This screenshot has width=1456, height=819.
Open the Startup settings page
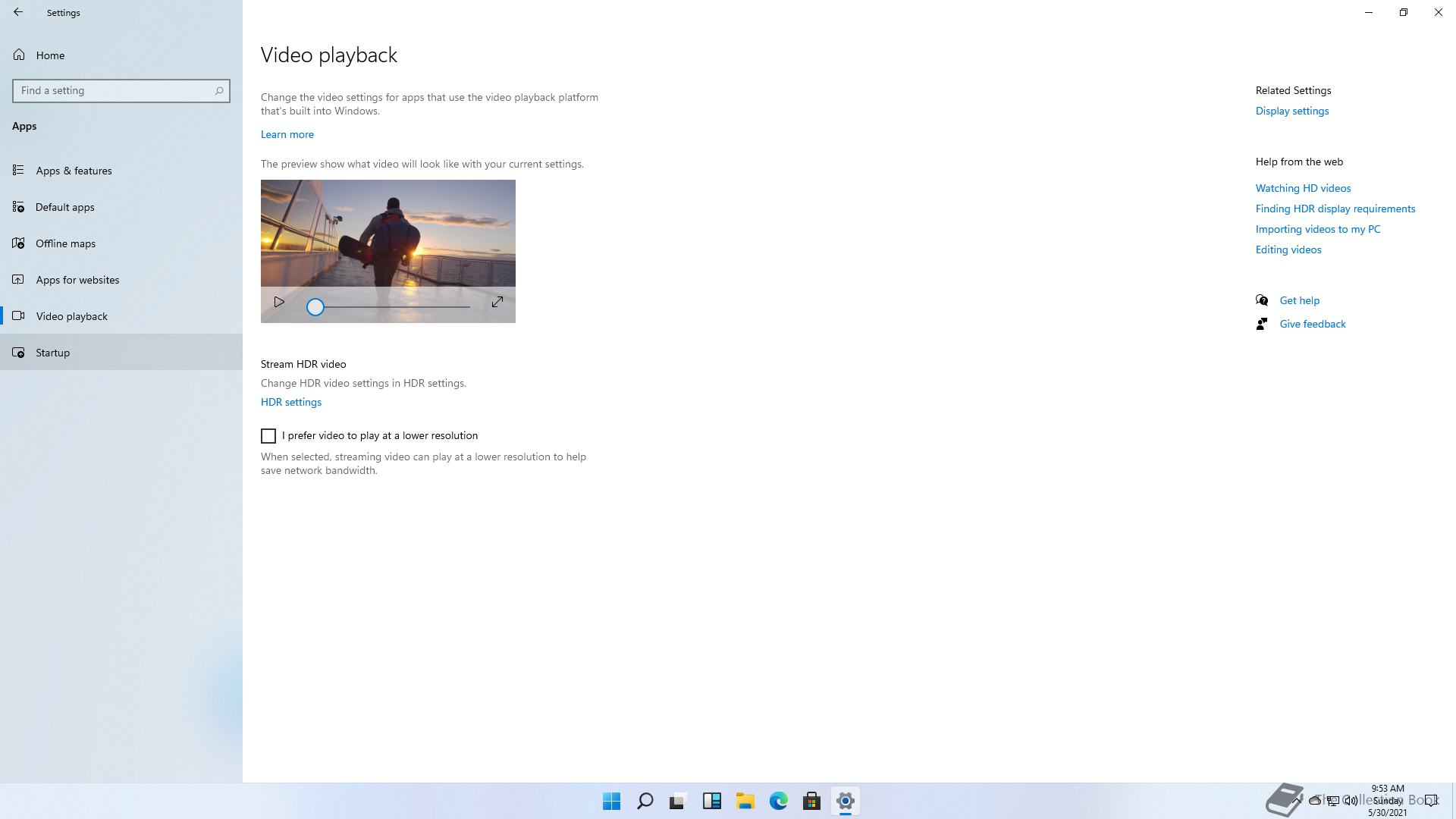tap(121, 353)
